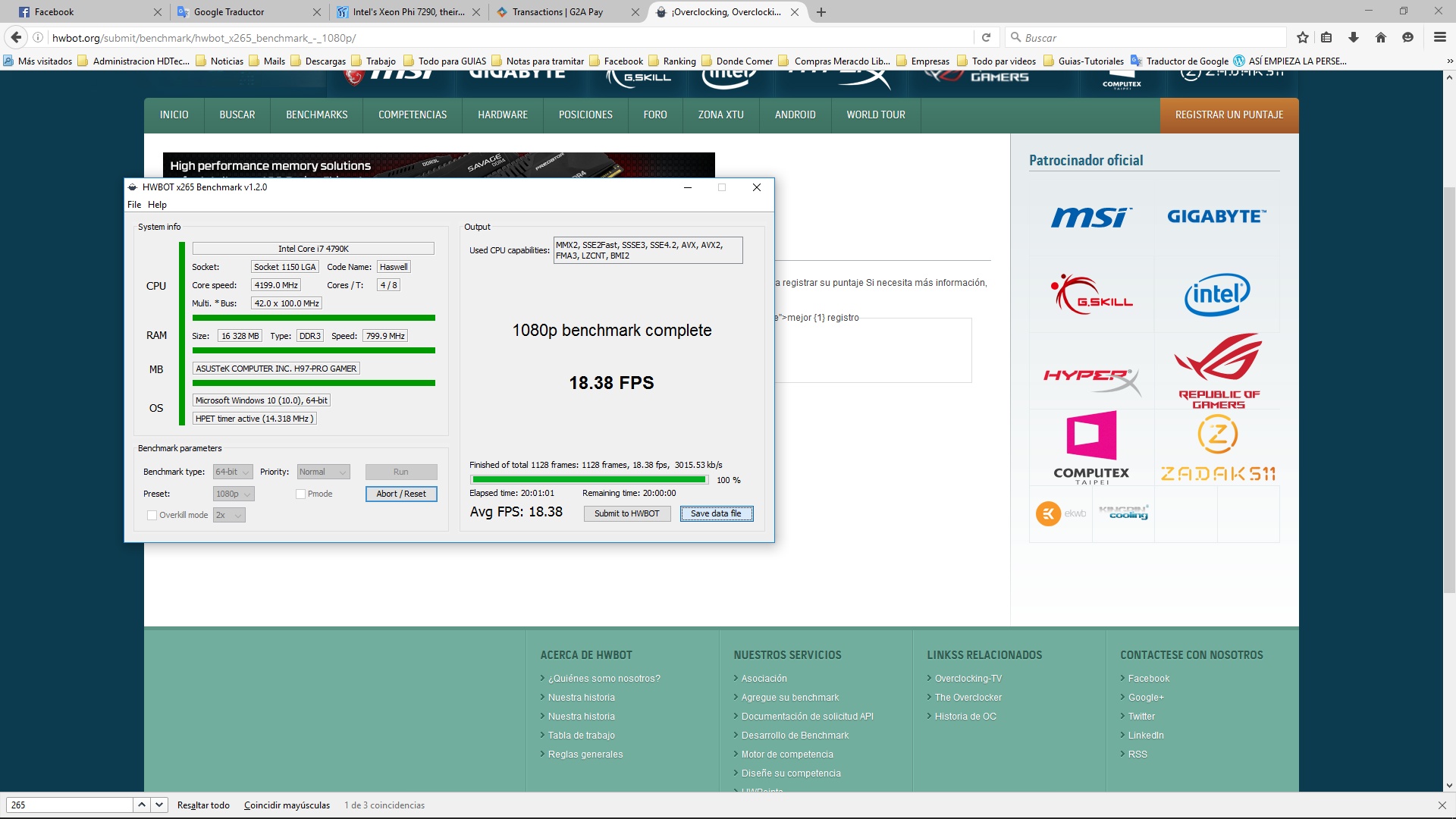Open ZONA XTU in the nav bar
Viewport: 1456px width, 819px height.
pyautogui.click(x=721, y=115)
